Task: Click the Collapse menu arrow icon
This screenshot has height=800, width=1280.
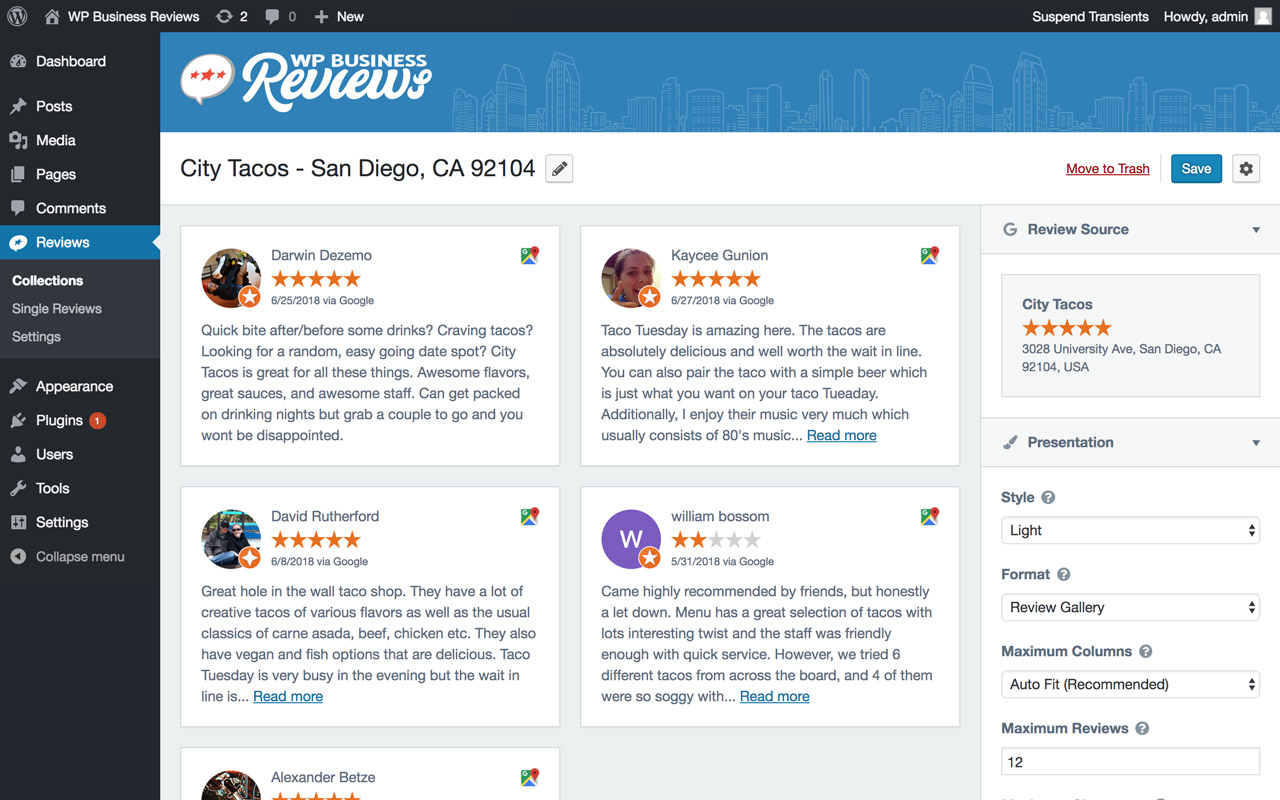Action: click(18, 557)
